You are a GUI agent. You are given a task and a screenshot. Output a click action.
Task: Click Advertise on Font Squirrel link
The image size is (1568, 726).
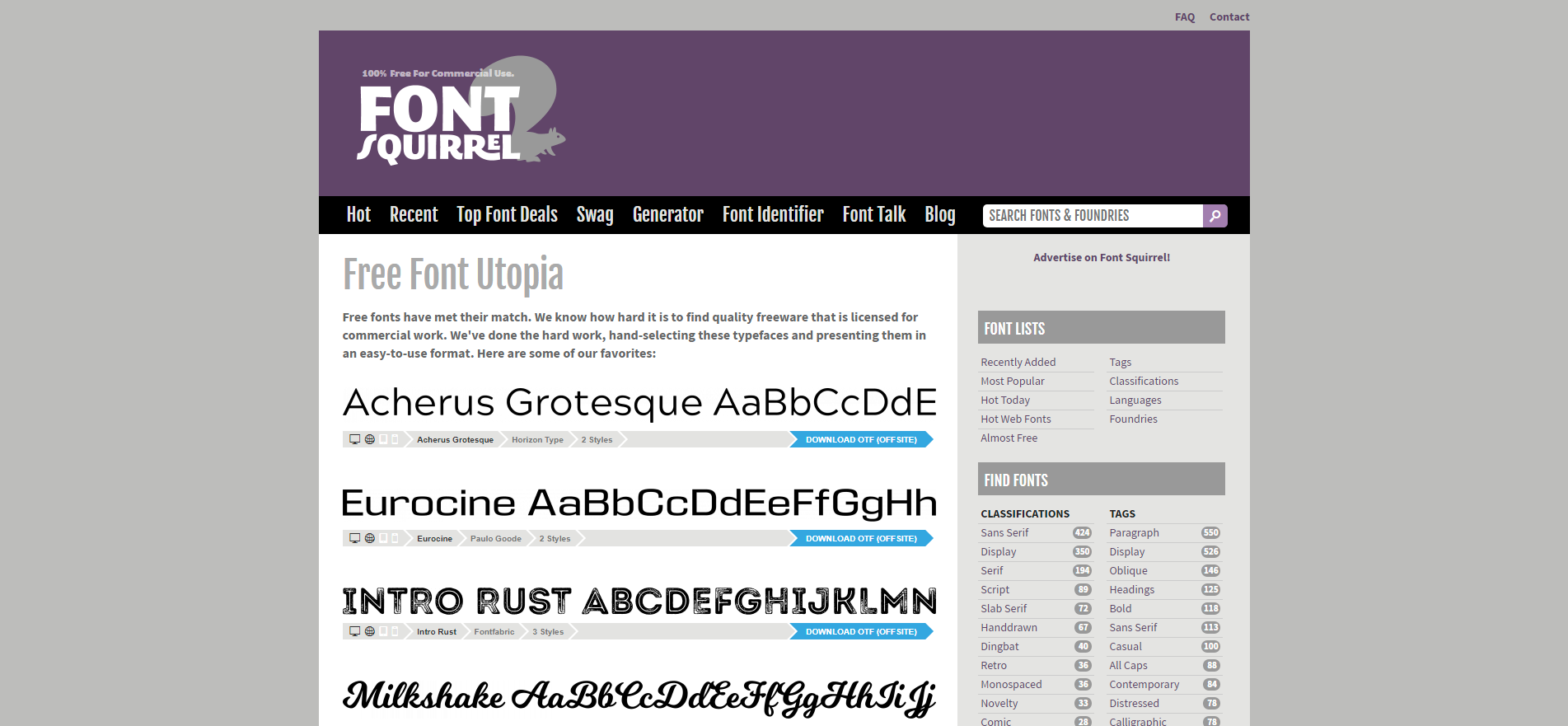(1102, 257)
